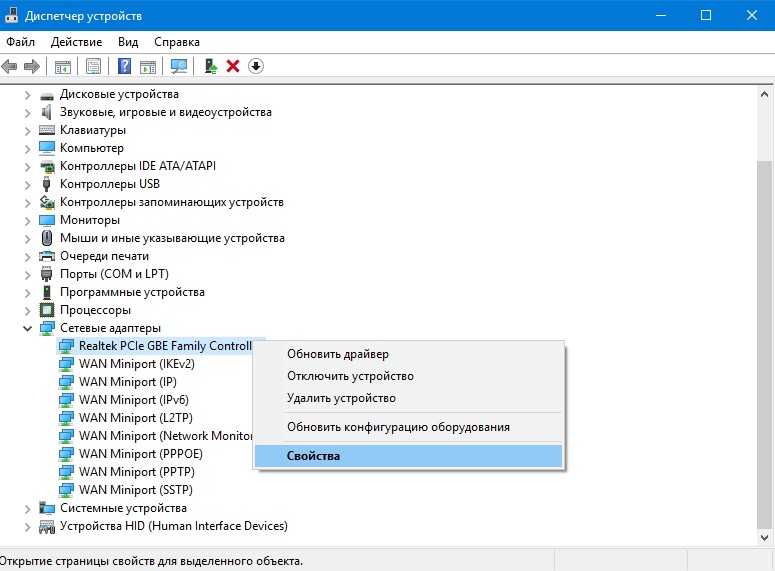775x571 pixels.
Task: Choose Обновить драйвер in the context menu
Action: click(409, 354)
